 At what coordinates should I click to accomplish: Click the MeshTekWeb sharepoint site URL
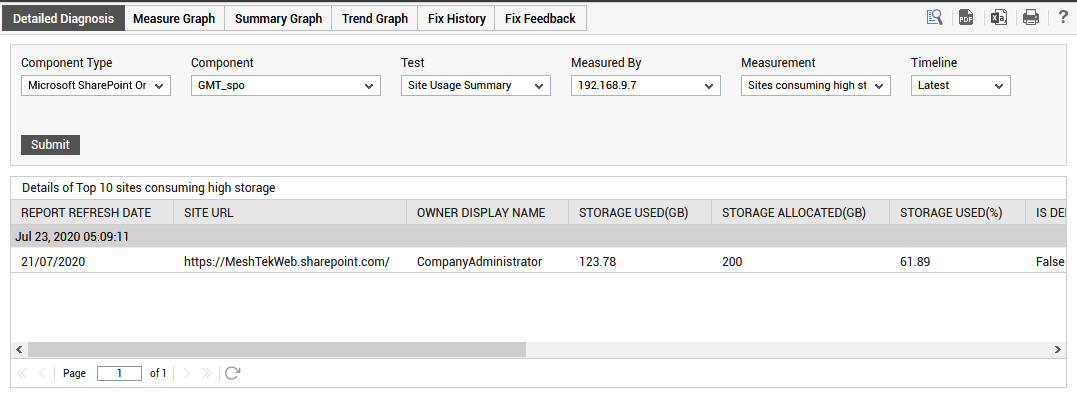pos(287,262)
